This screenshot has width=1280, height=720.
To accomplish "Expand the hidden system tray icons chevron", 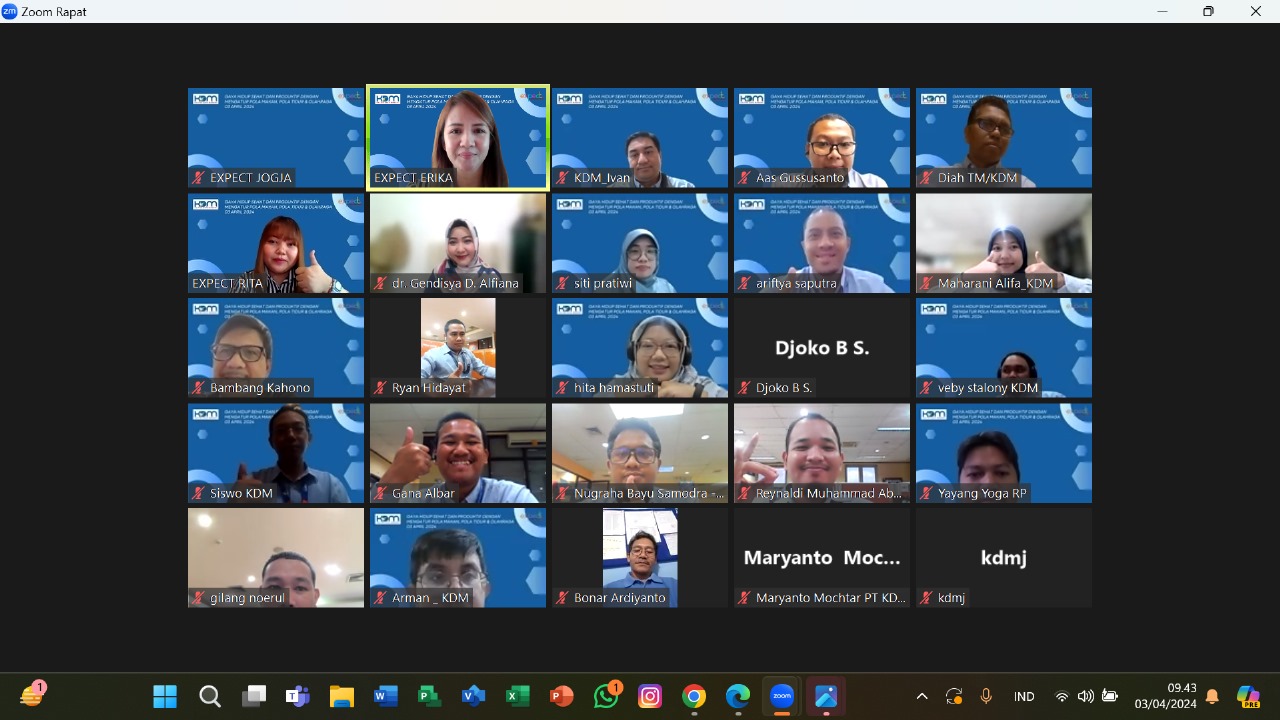I will [922, 696].
